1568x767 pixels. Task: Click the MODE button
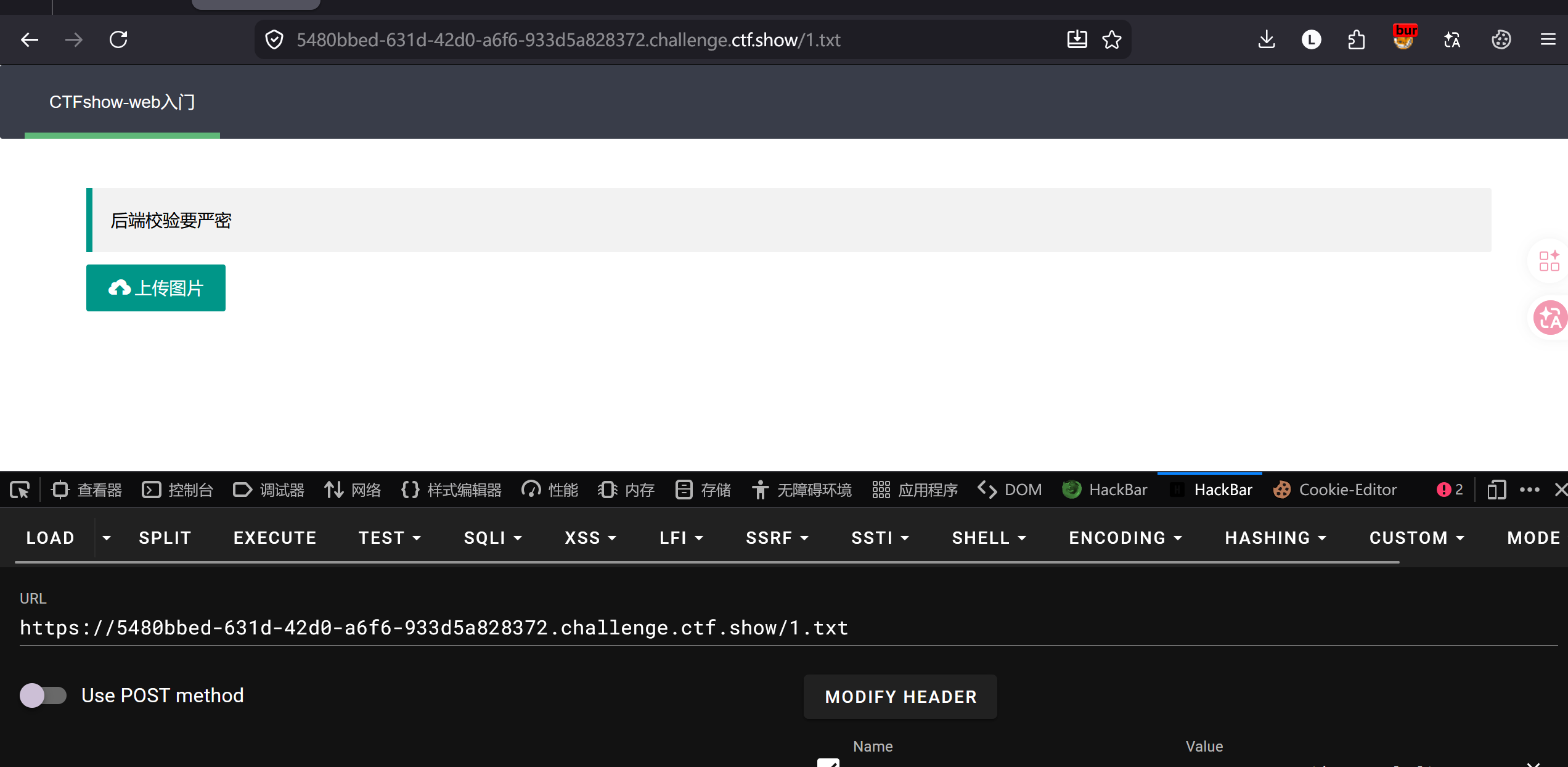click(1533, 538)
